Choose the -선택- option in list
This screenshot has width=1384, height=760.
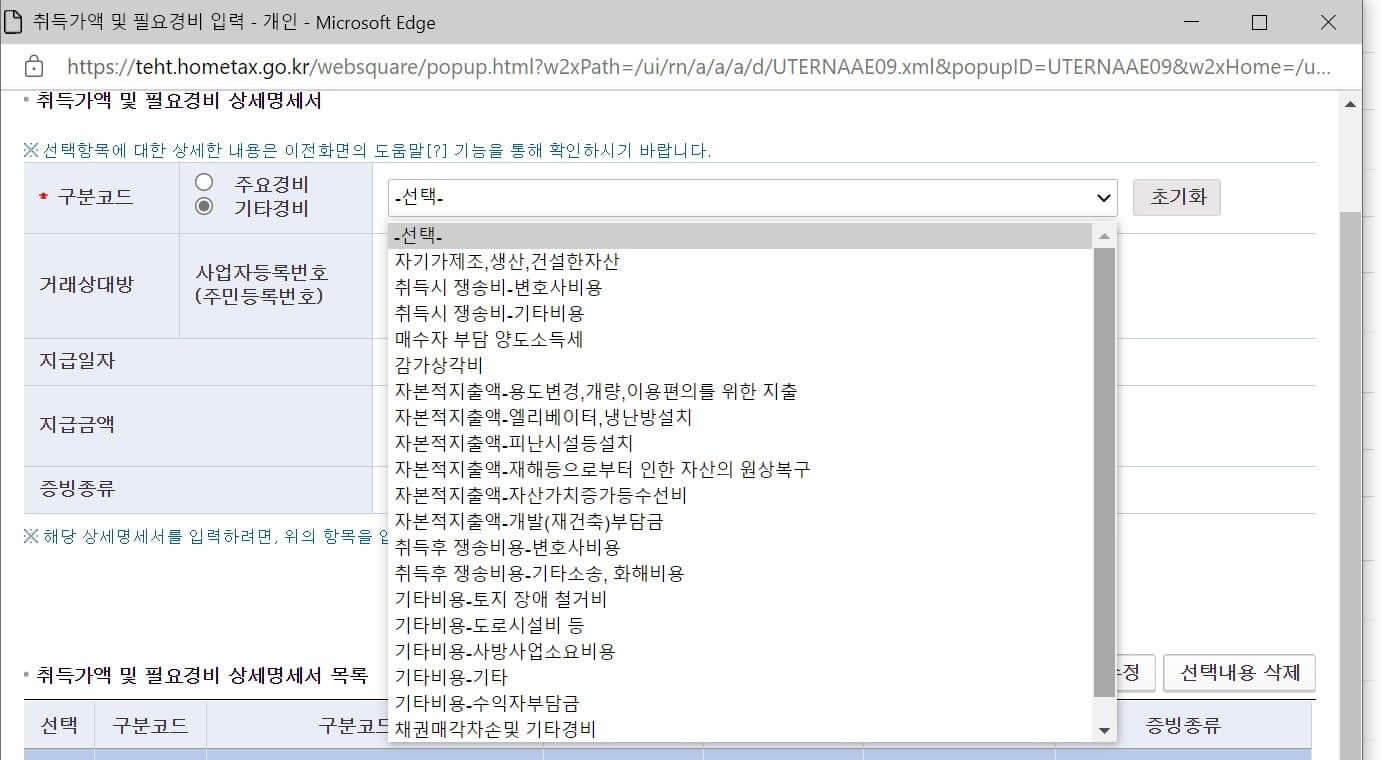tap(741, 236)
